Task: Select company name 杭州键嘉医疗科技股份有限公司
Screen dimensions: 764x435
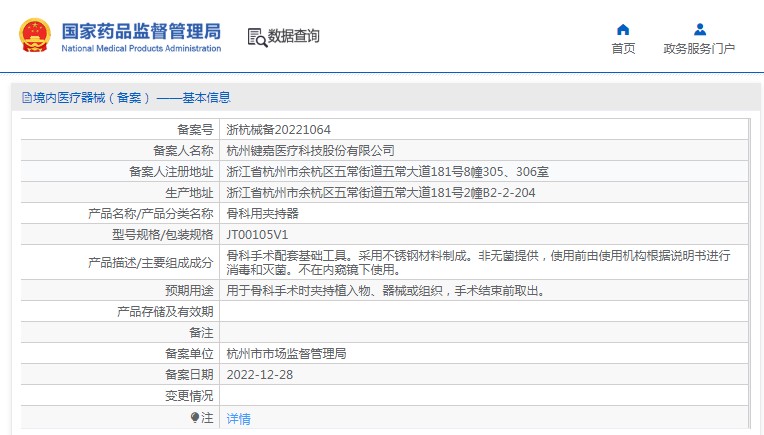Action: [310, 151]
